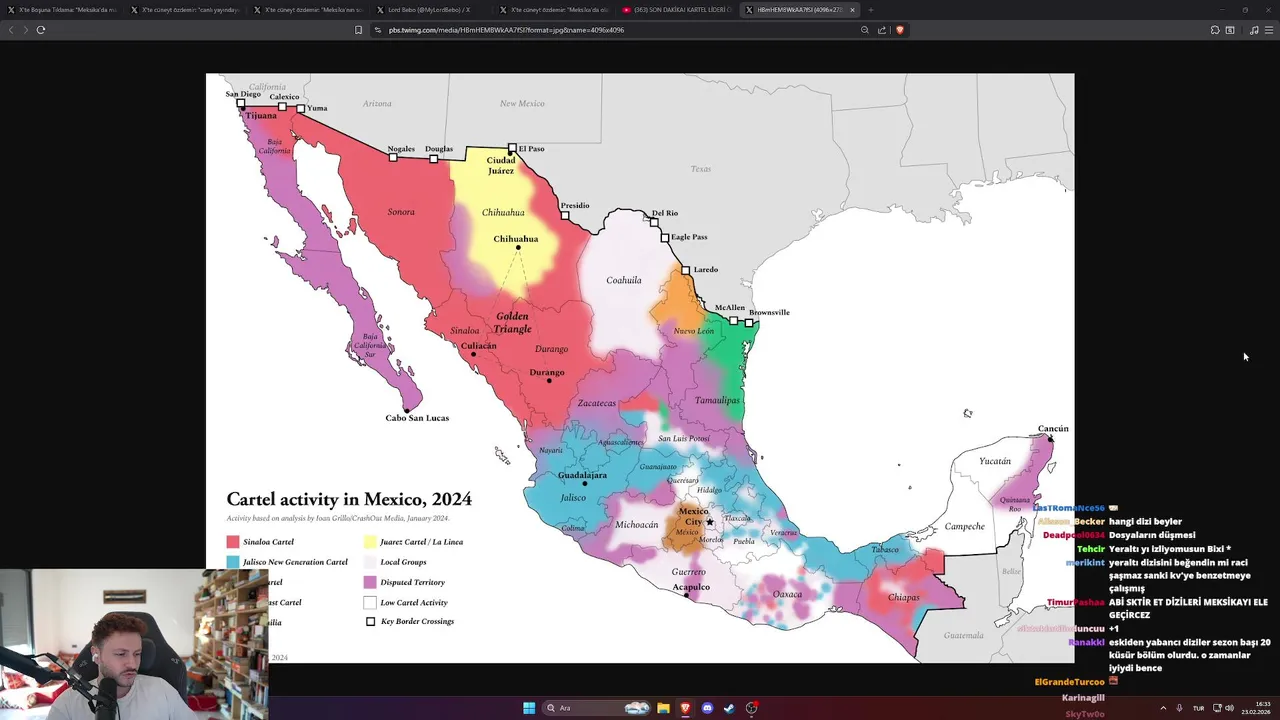Click the "Golden Triangle" label on the map

pyautogui.click(x=512, y=323)
